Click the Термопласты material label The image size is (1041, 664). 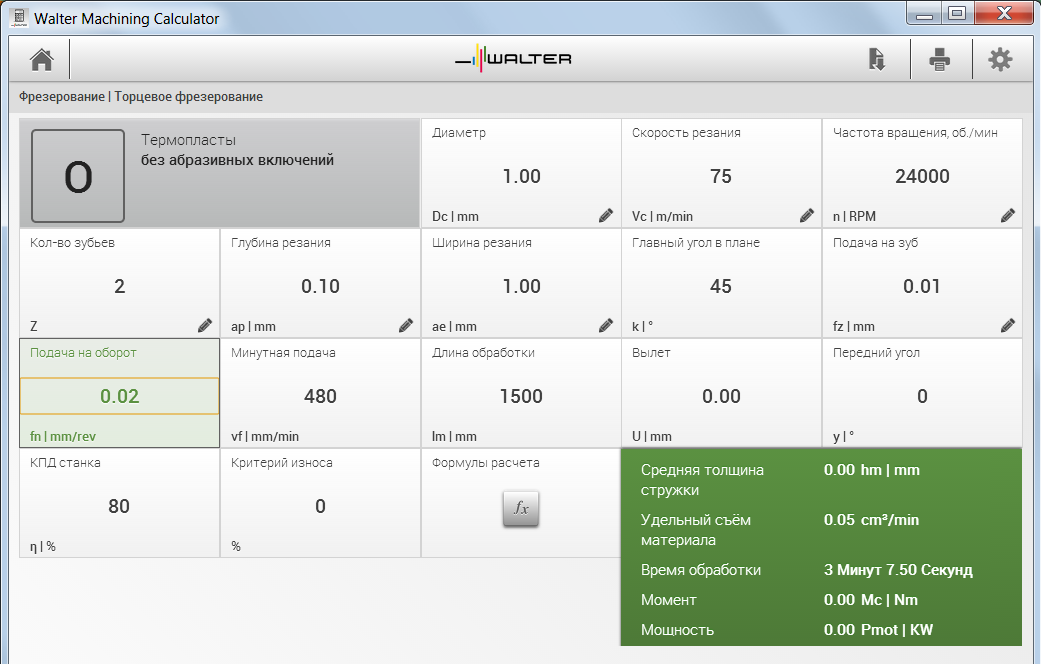(189, 140)
